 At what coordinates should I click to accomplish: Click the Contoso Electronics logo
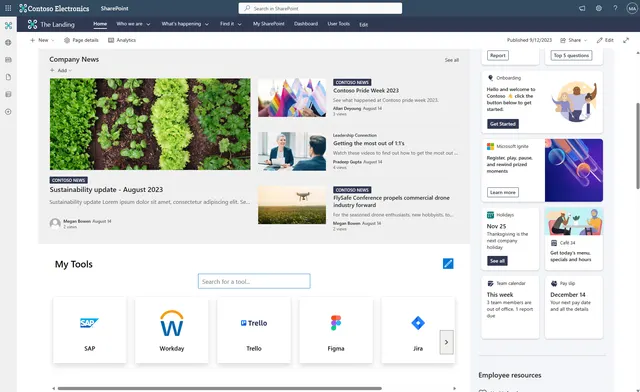[x=54, y=8]
